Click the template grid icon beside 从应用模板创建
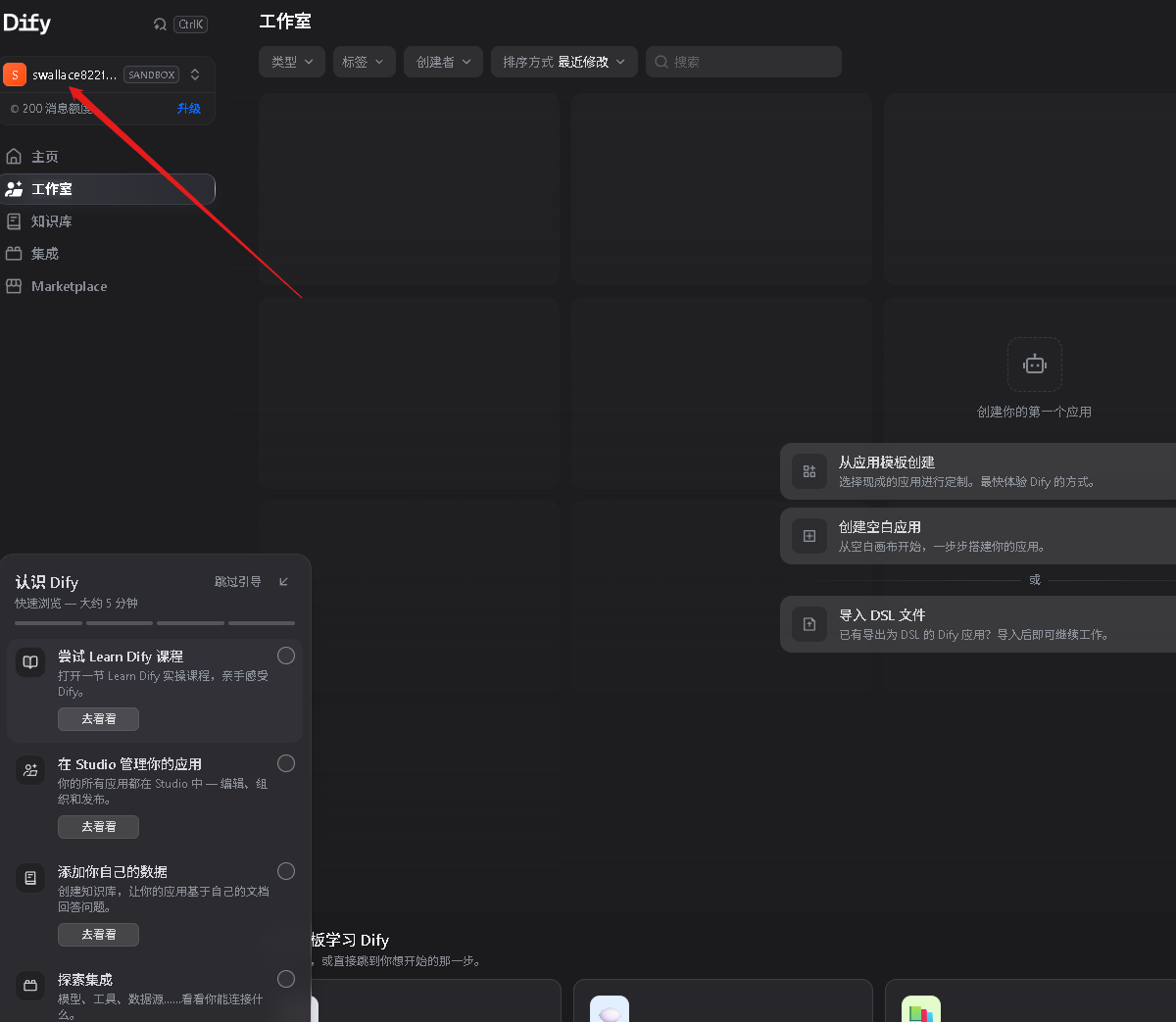1176x1022 pixels. coord(809,471)
